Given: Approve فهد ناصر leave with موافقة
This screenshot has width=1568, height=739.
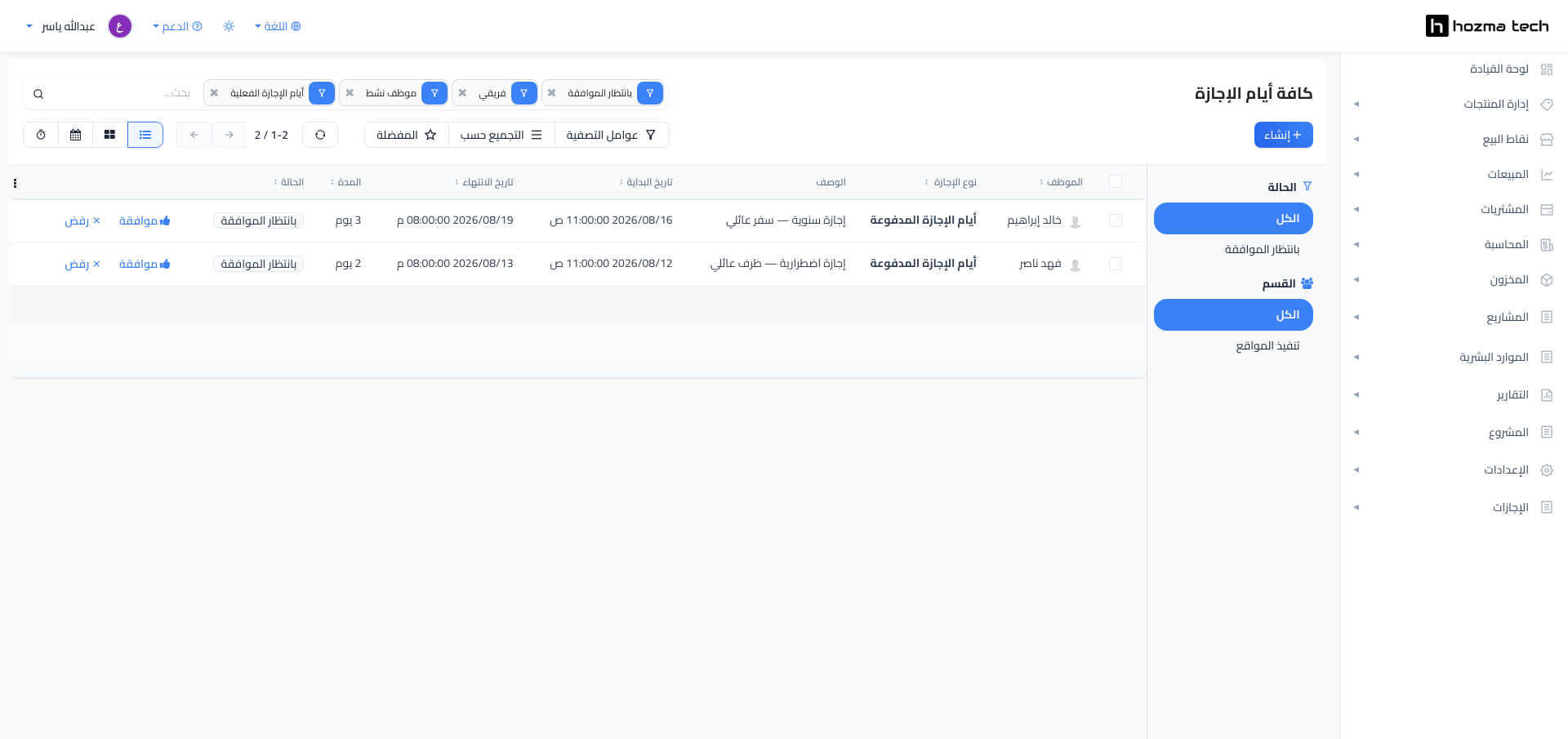Looking at the screenshot, I should [x=145, y=264].
